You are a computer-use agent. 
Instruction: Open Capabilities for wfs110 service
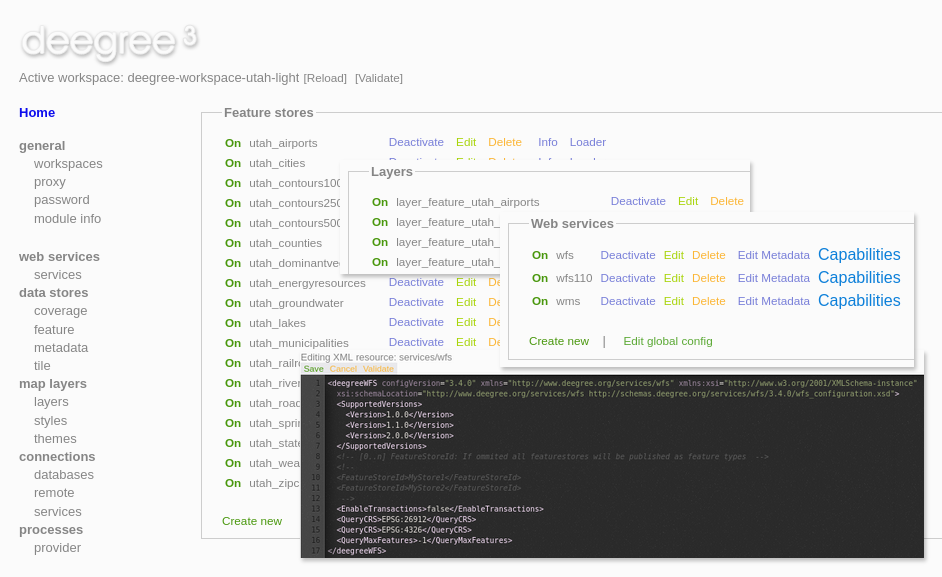pyautogui.click(x=859, y=277)
